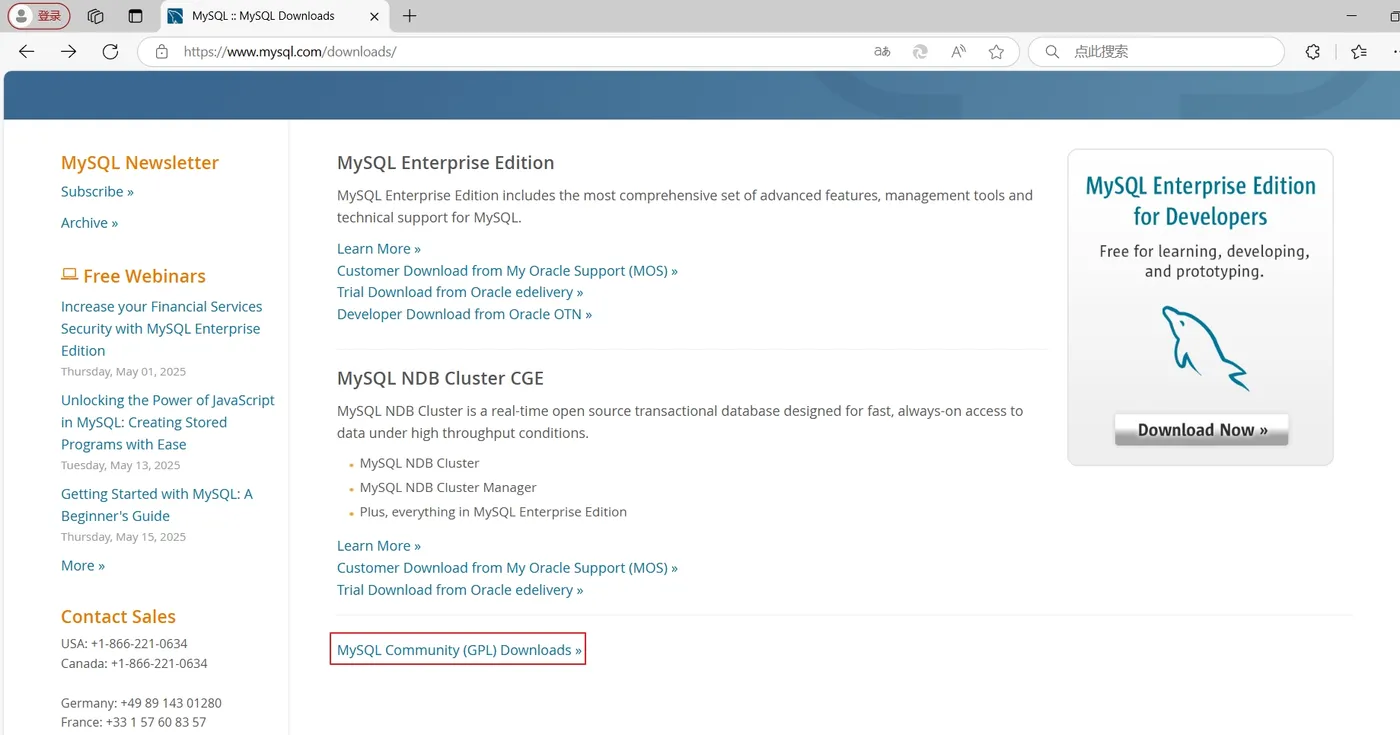Close the MySQL Downloads tab
The height and width of the screenshot is (735, 1400).
[x=374, y=16]
